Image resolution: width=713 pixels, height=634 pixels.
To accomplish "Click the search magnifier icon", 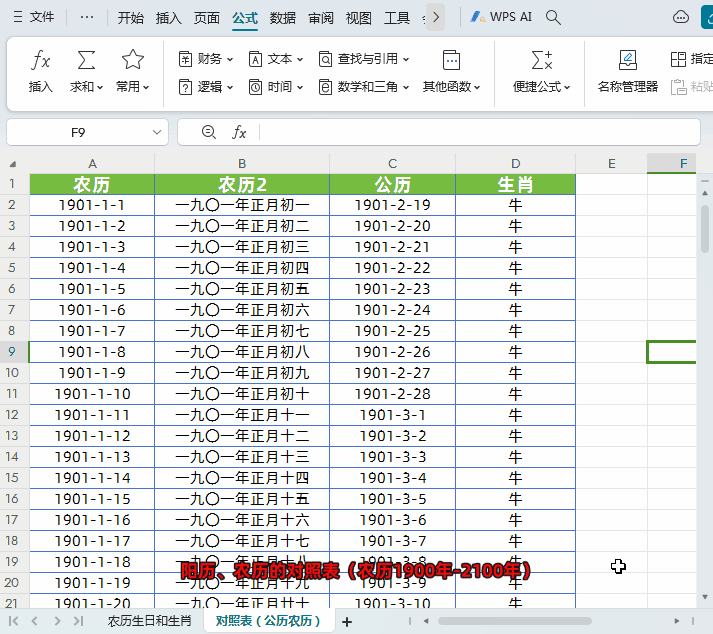I will (553, 17).
